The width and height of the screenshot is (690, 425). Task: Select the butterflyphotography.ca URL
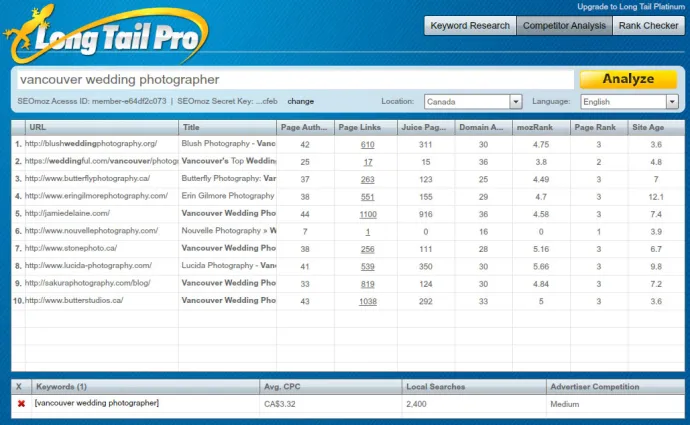(87, 178)
